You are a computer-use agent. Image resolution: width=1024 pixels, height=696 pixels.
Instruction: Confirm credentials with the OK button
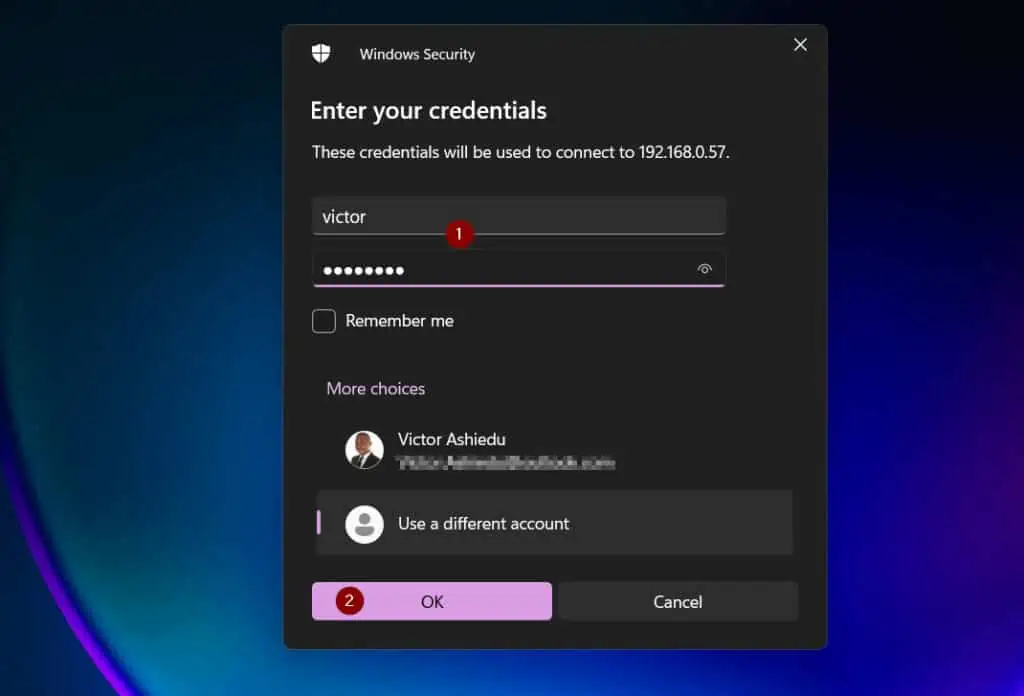432,601
